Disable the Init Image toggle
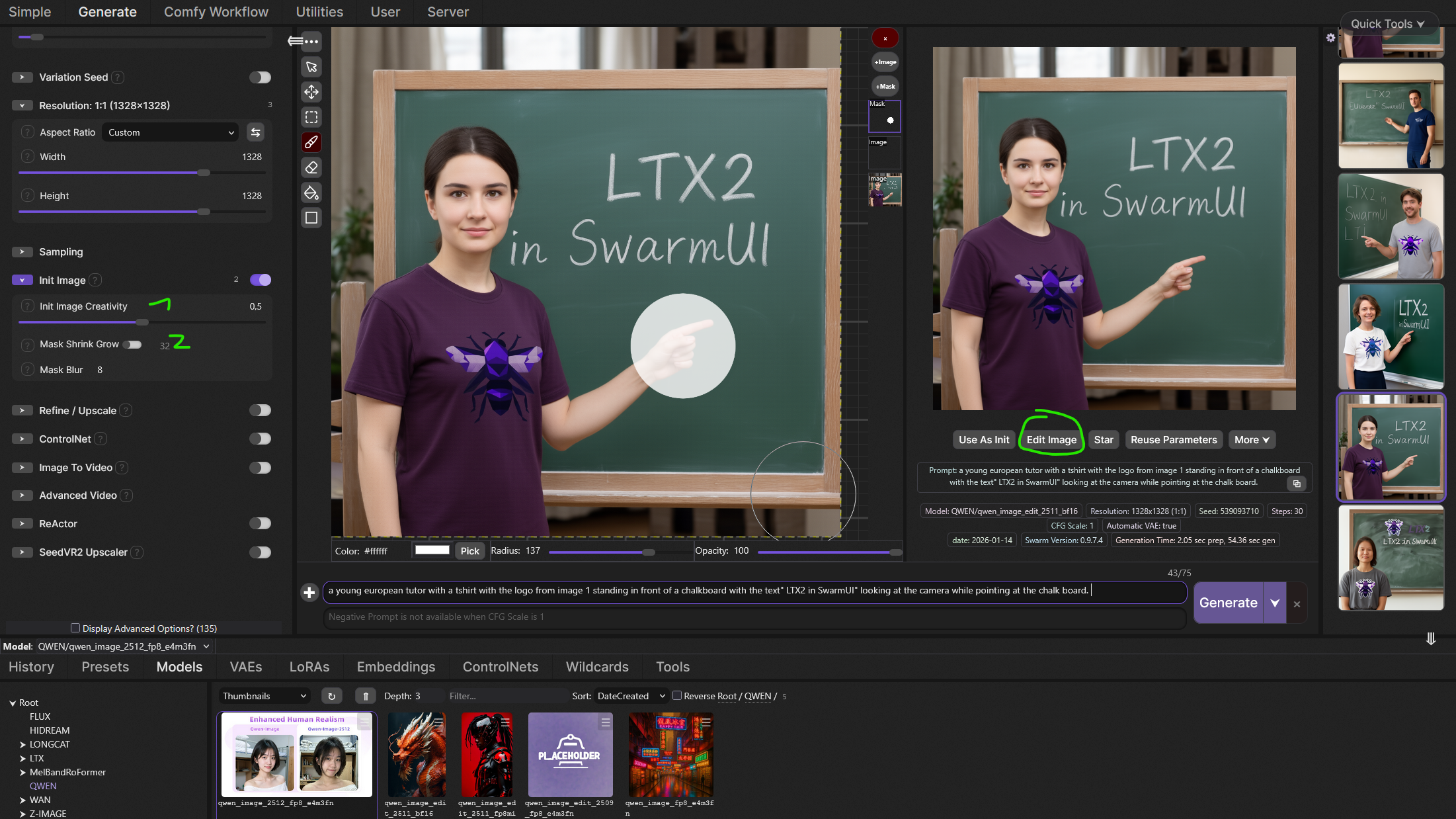1456x819 pixels. pos(261,280)
